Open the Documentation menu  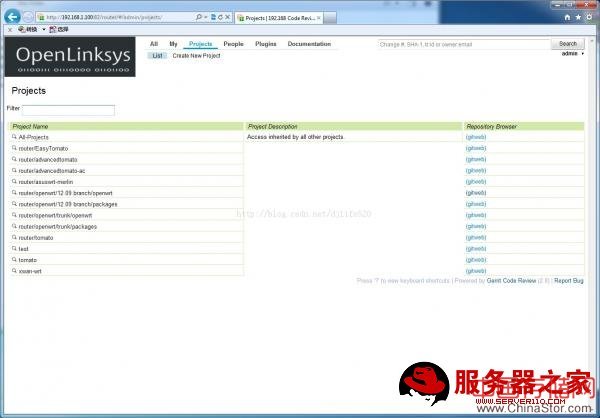point(309,44)
